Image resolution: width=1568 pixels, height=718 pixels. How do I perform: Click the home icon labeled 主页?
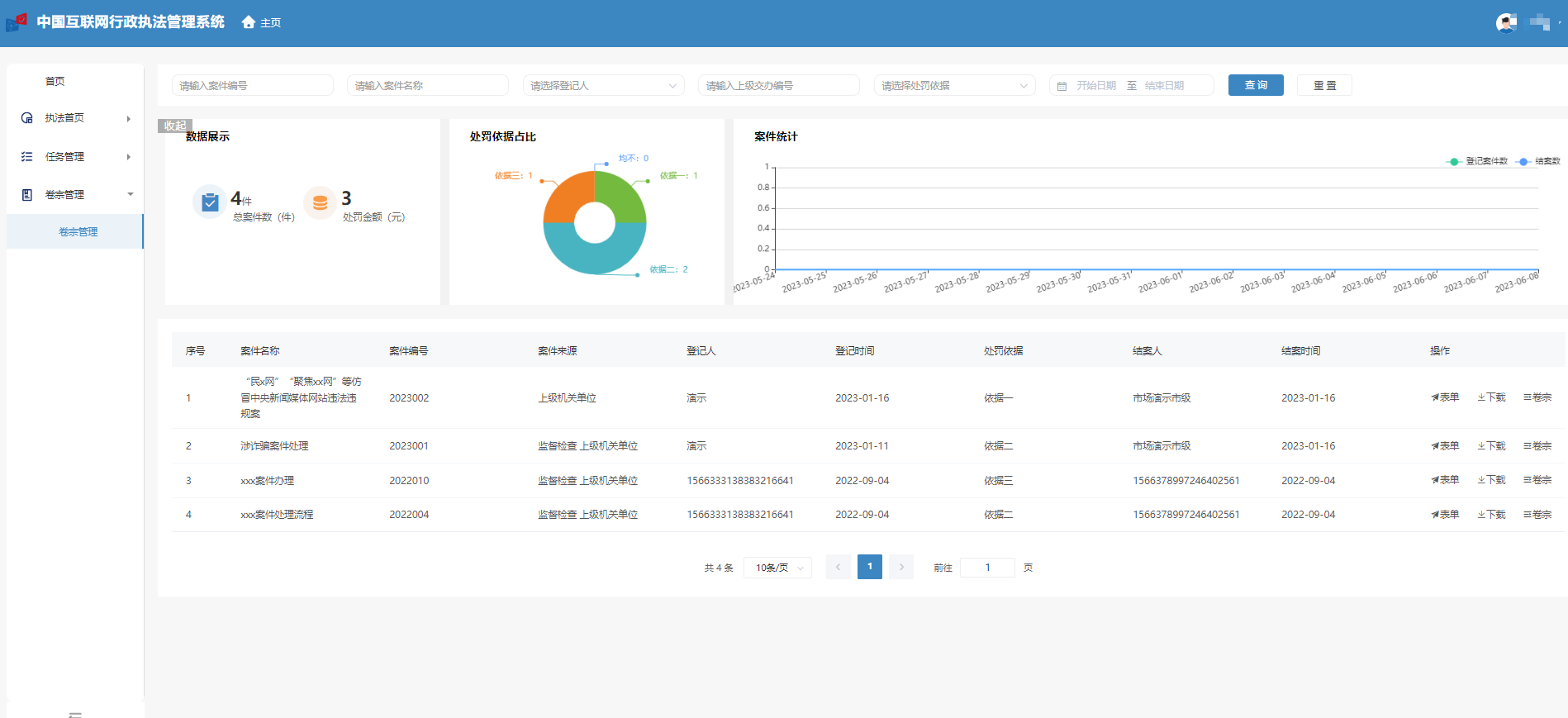pyautogui.click(x=248, y=22)
